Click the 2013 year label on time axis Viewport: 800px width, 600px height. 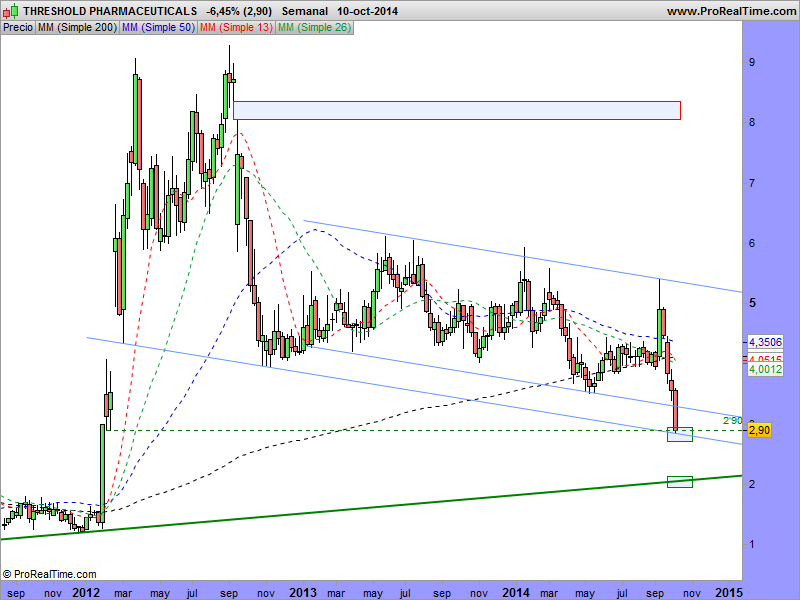(303, 593)
